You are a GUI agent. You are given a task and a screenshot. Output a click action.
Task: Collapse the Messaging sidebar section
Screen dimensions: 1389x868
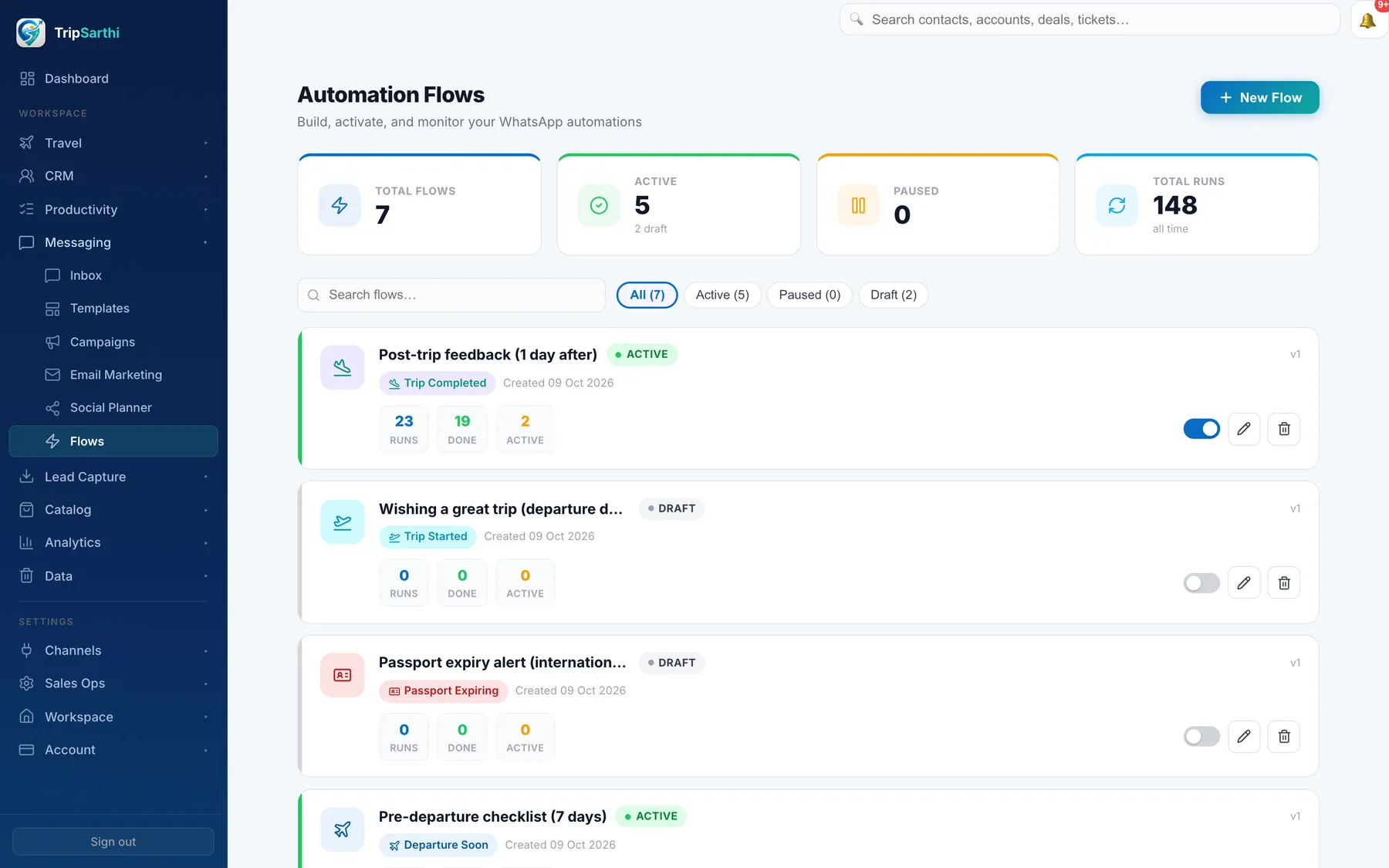point(113,242)
